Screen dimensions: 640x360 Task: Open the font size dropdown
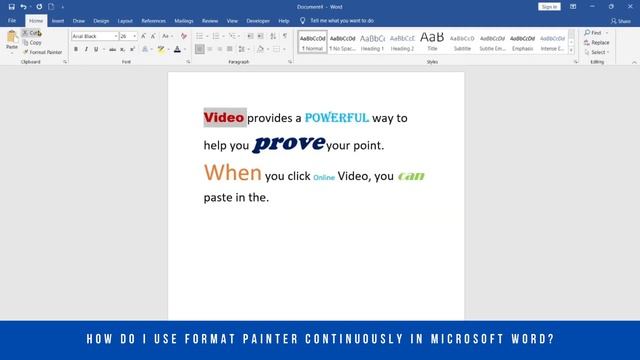135,36
